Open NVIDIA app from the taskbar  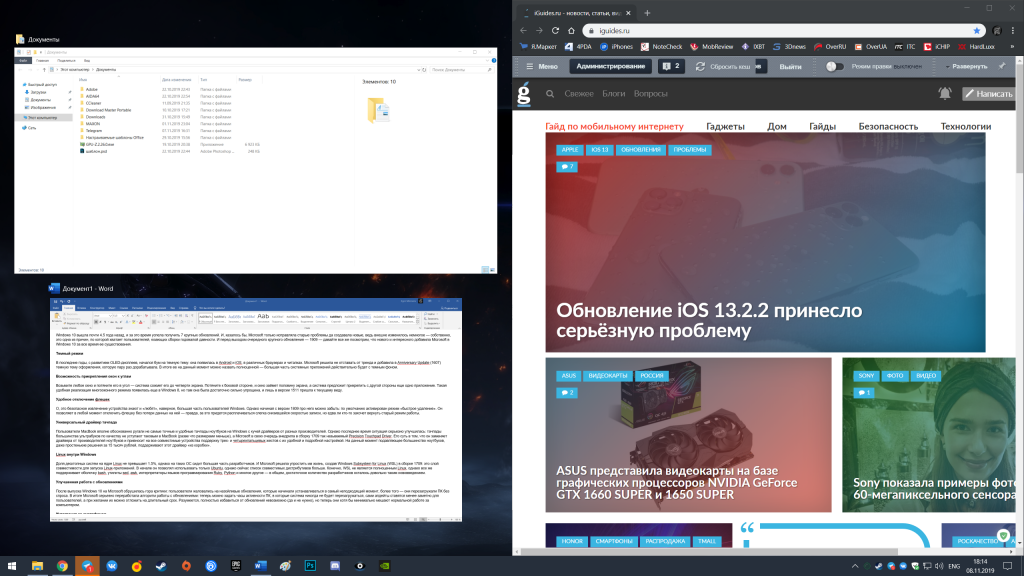click(x=385, y=566)
